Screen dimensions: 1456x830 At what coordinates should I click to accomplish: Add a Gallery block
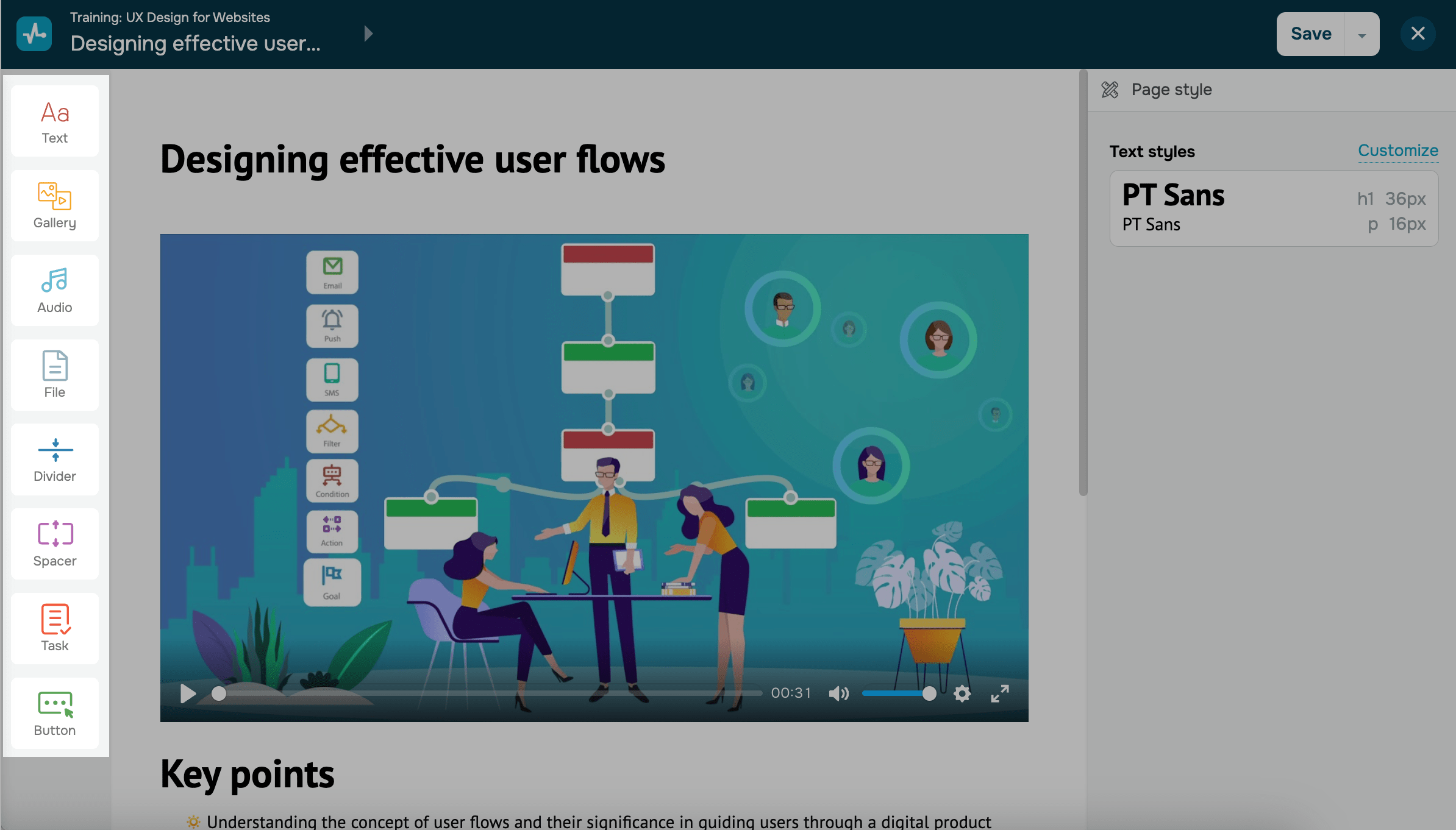[x=55, y=206]
